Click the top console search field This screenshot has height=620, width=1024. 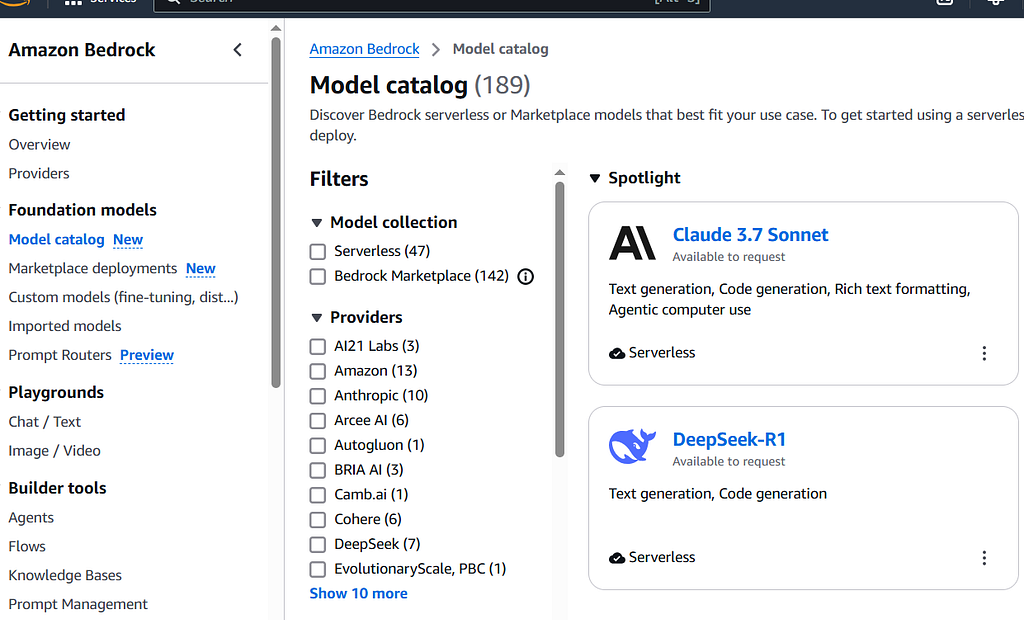431,5
